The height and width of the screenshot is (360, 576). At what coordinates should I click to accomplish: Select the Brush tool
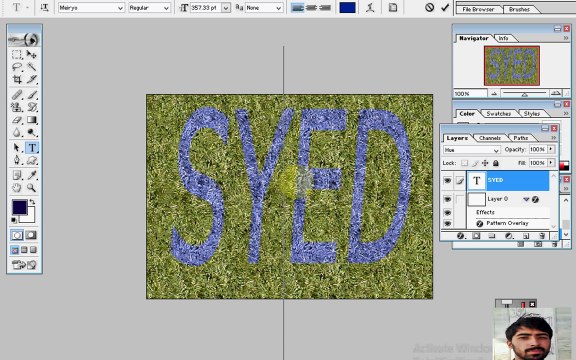point(32,95)
